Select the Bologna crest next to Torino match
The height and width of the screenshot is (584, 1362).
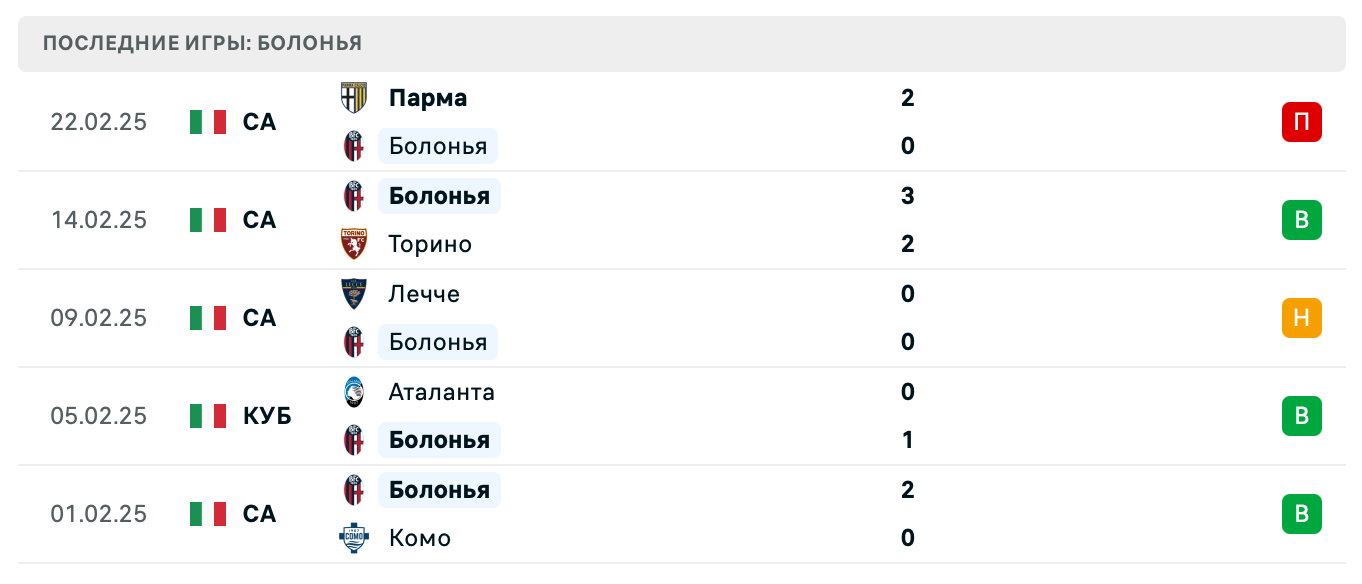pos(354,194)
